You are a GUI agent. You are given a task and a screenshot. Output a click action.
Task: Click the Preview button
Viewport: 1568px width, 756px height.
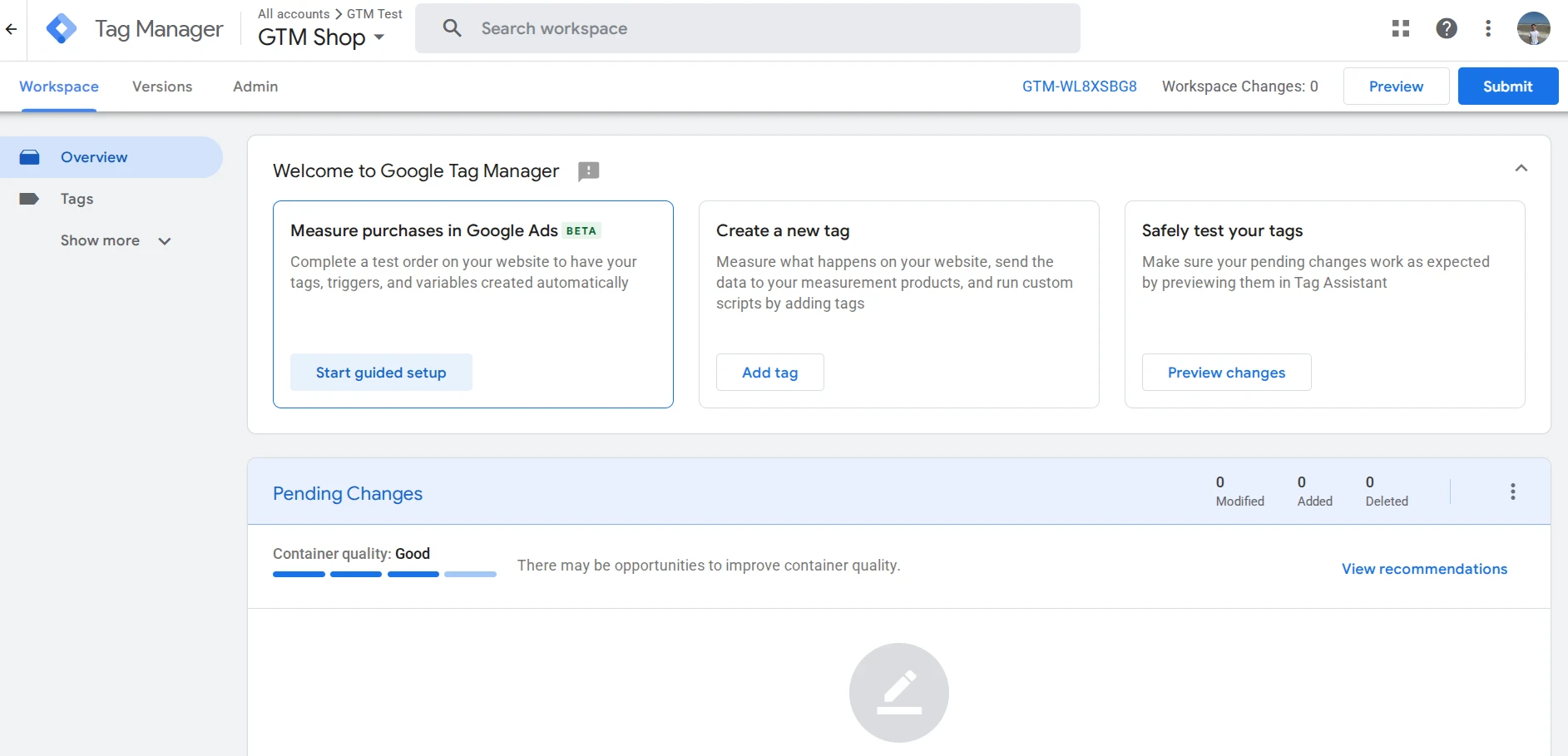pyautogui.click(x=1396, y=86)
